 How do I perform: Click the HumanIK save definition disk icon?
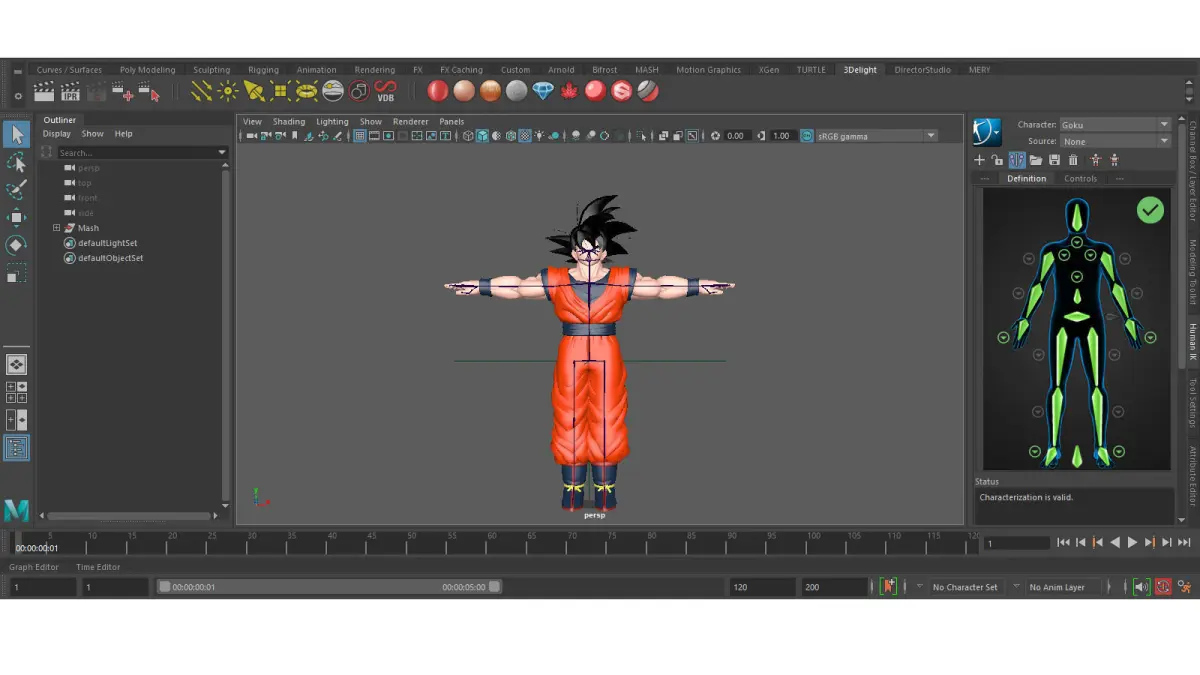(1054, 160)
